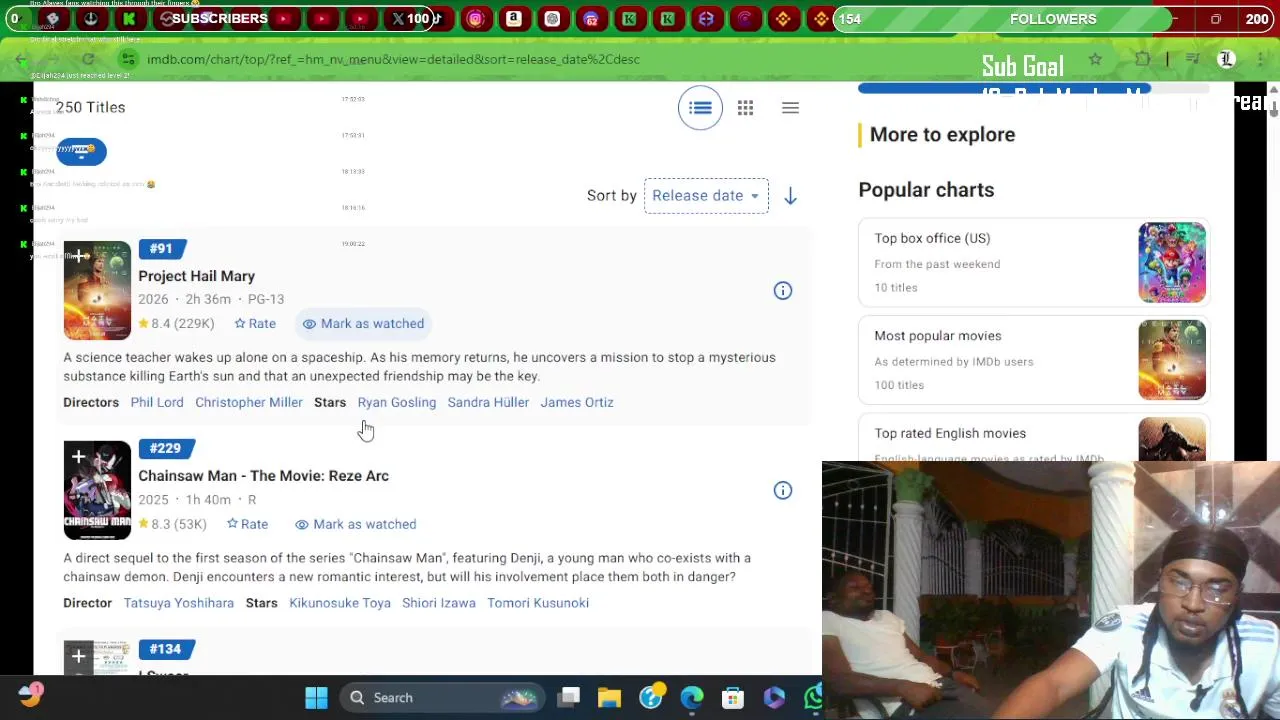Click the Chainsaw Man poster
The width and height of the screenshot is (1280, 720).
tap(97, 490)
